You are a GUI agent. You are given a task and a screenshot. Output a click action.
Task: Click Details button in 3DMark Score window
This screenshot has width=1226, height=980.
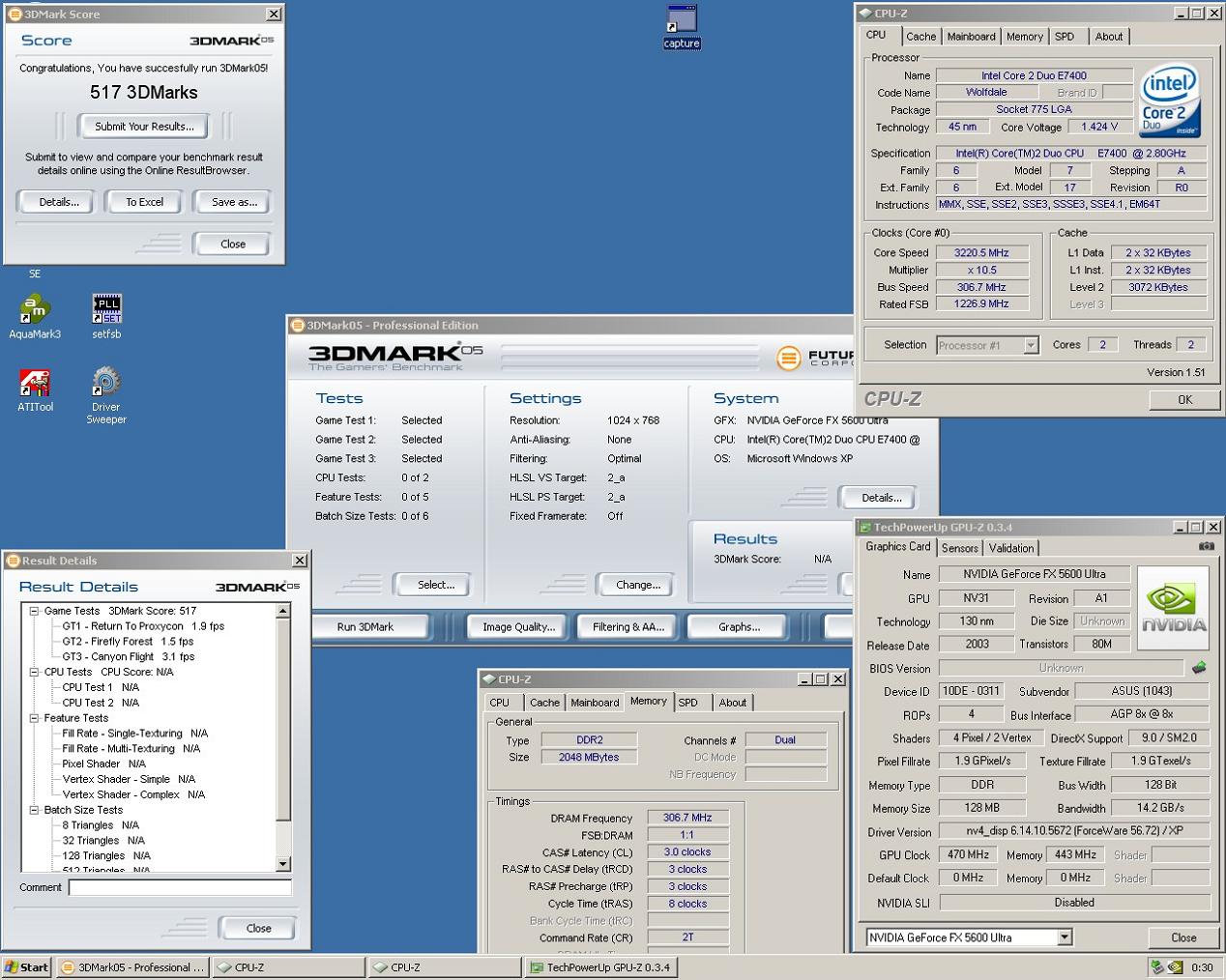(59, 202)
